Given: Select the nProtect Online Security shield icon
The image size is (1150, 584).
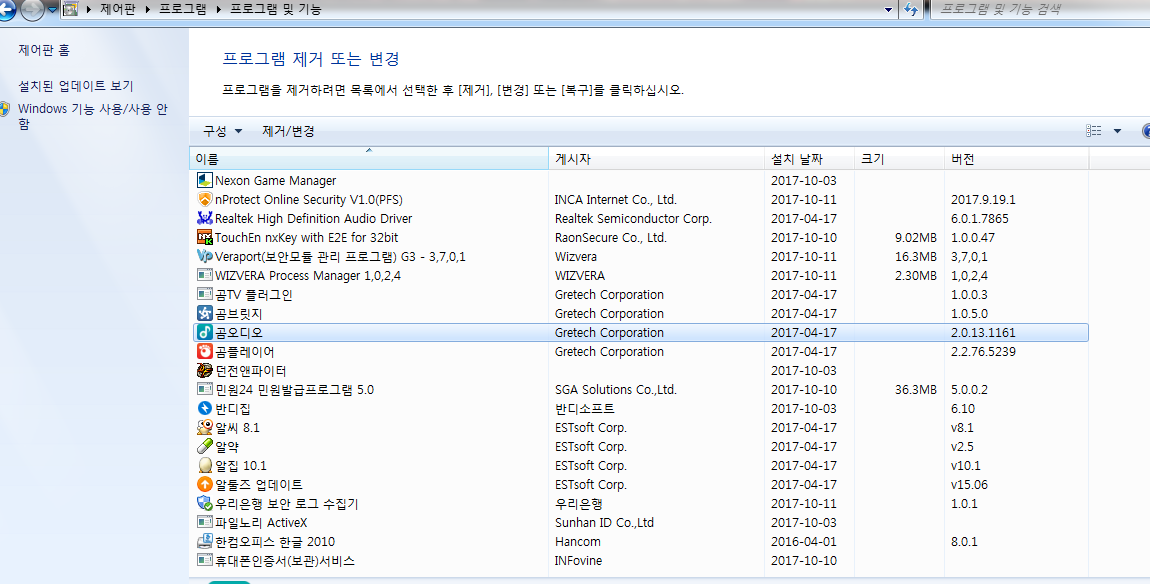Looking at the screenshot, I should tap(205, 200).
